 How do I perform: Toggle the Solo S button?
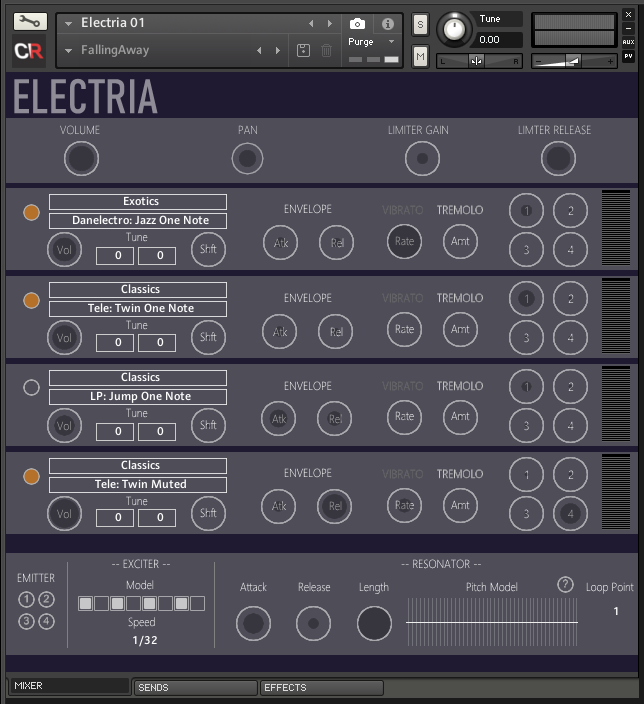(420, 24)
